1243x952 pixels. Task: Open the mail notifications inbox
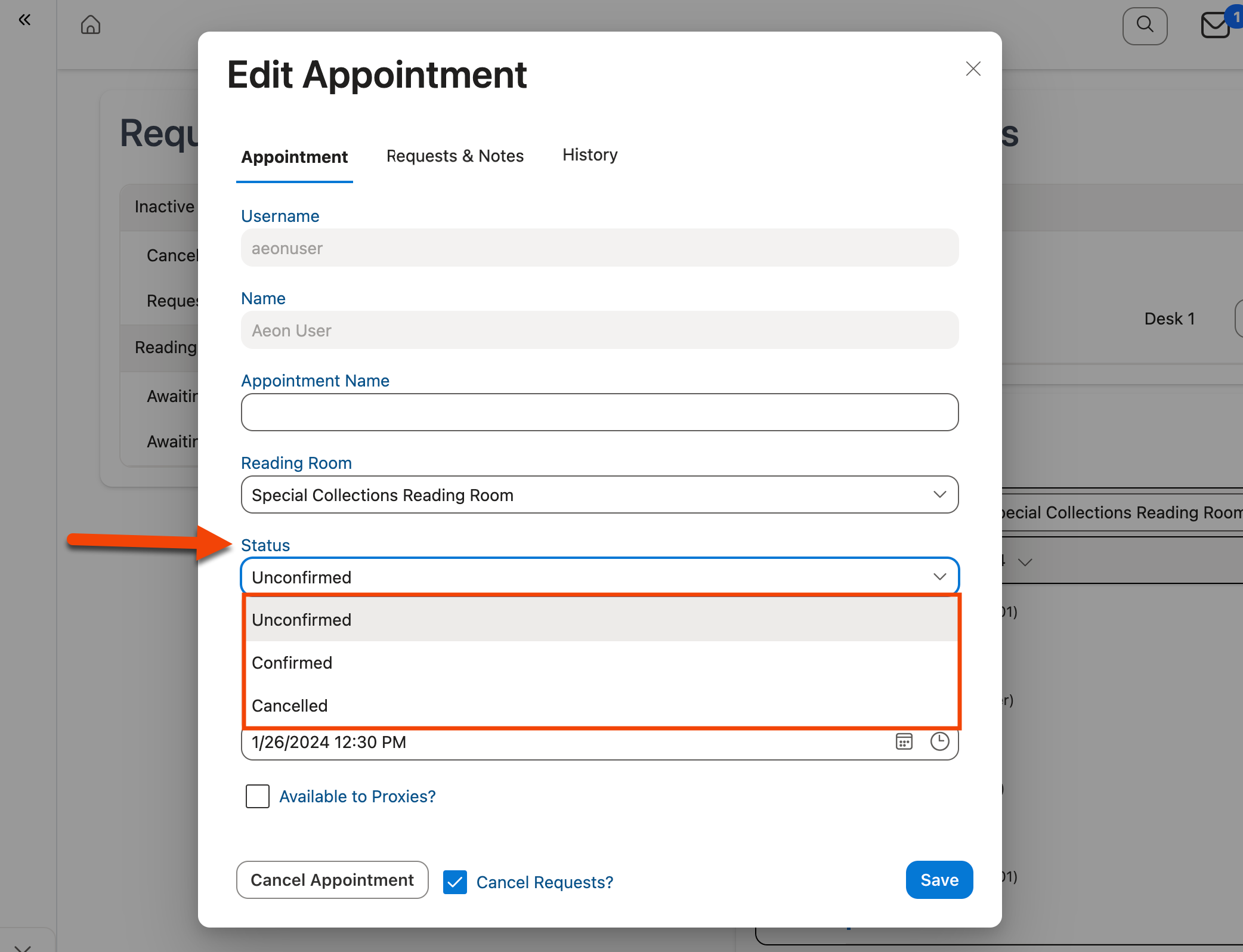click(1216, 26)
